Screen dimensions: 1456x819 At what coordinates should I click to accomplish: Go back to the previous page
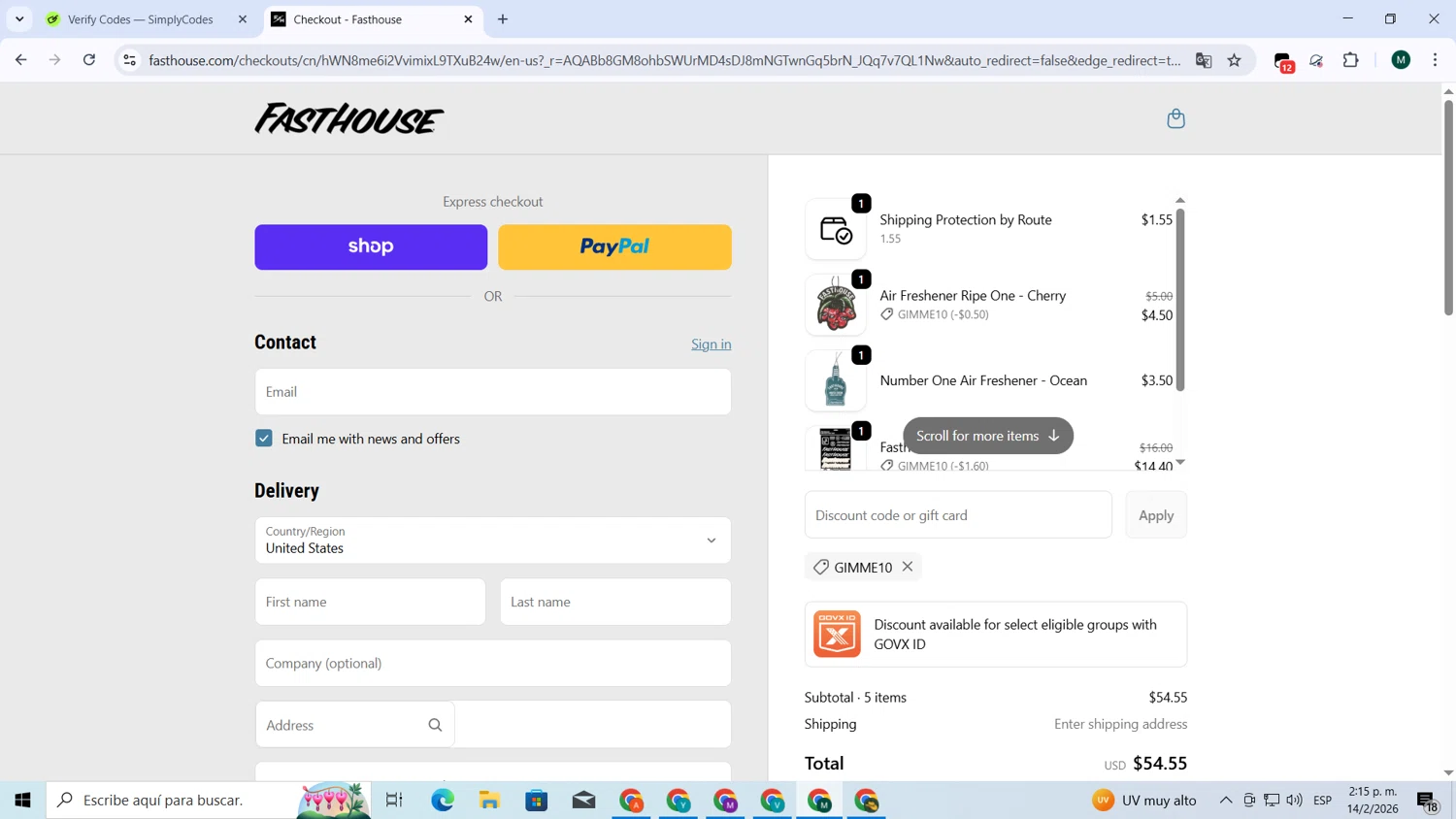21,60
